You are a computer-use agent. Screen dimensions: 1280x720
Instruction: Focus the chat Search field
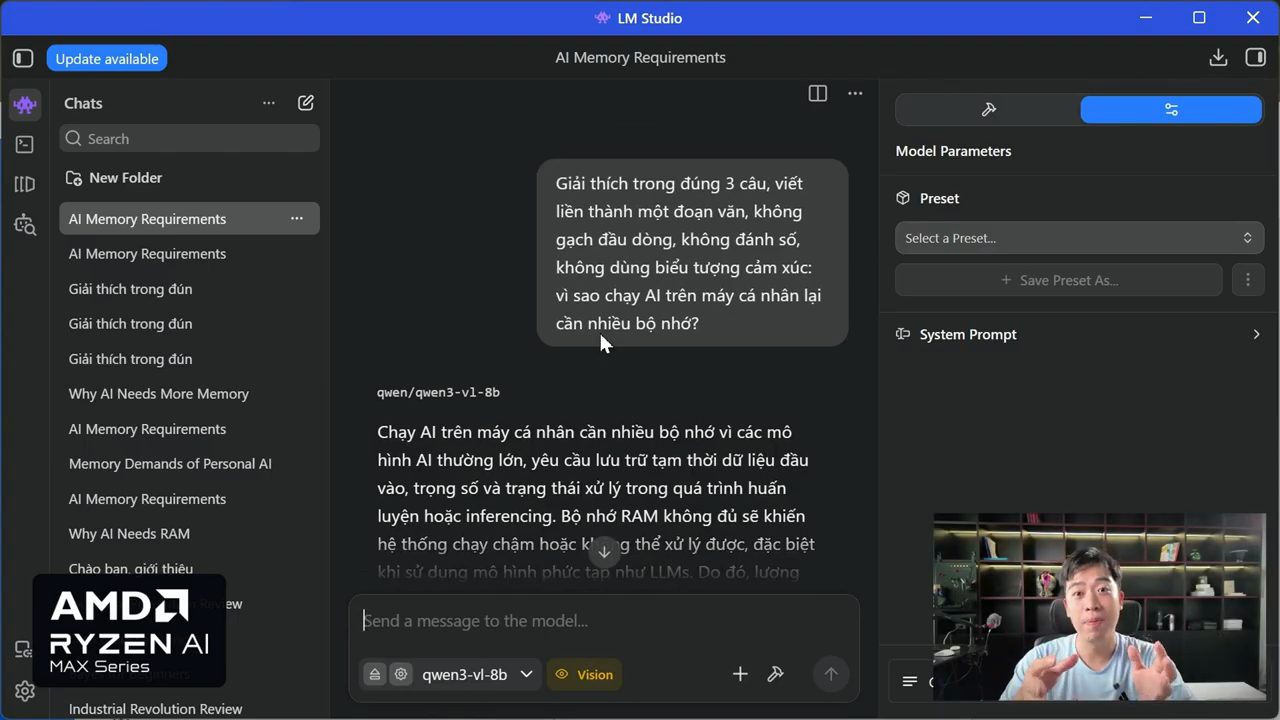[x=190, y=139]
